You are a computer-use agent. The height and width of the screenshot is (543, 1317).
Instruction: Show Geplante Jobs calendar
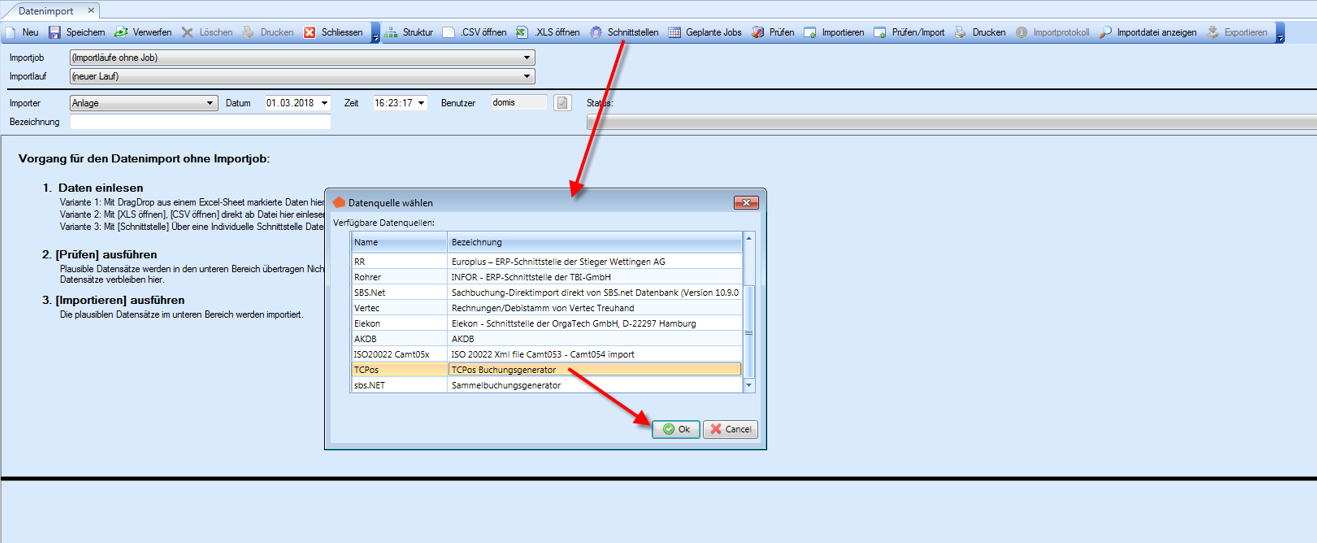(x=704, y=32)
